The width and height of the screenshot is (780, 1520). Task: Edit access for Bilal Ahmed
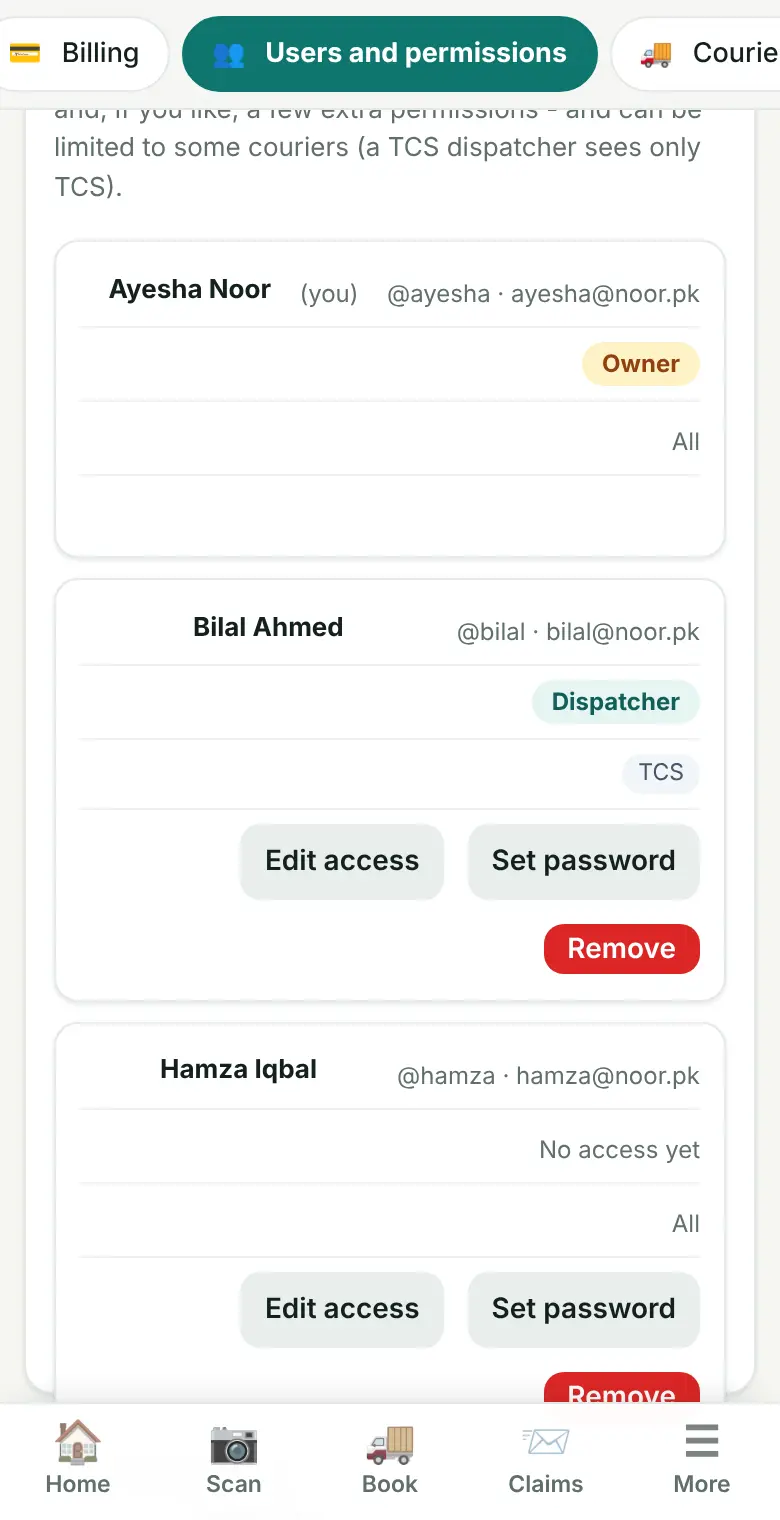pos(342,861)
